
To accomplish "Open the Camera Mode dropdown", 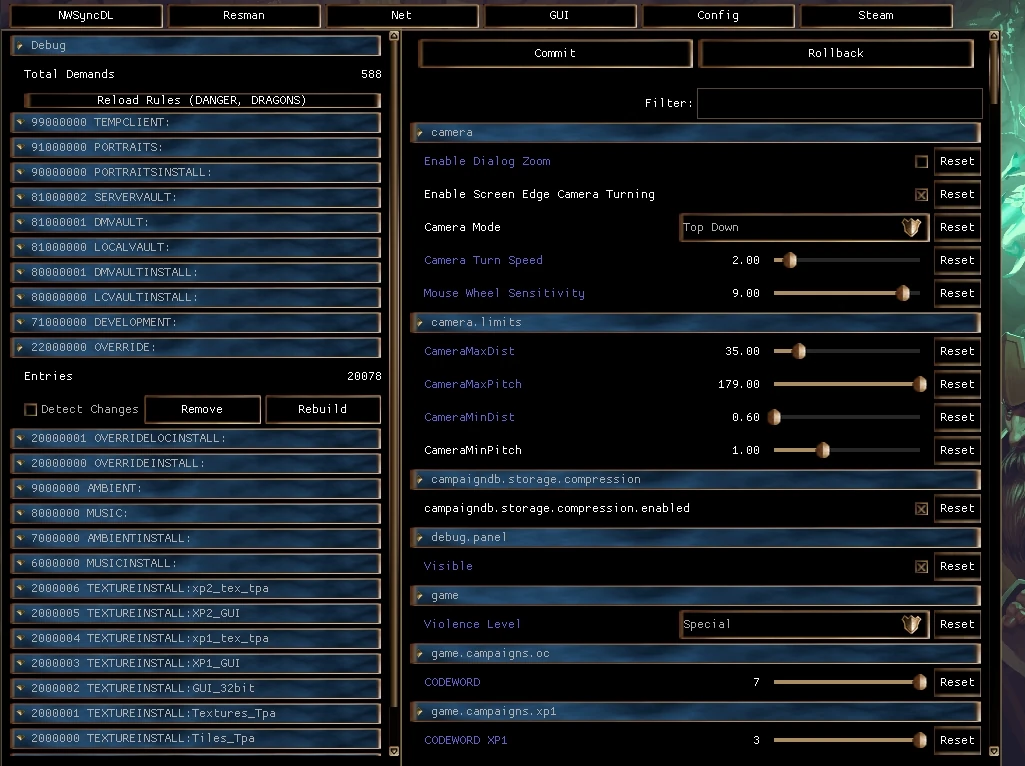I will tap(804, 227).
